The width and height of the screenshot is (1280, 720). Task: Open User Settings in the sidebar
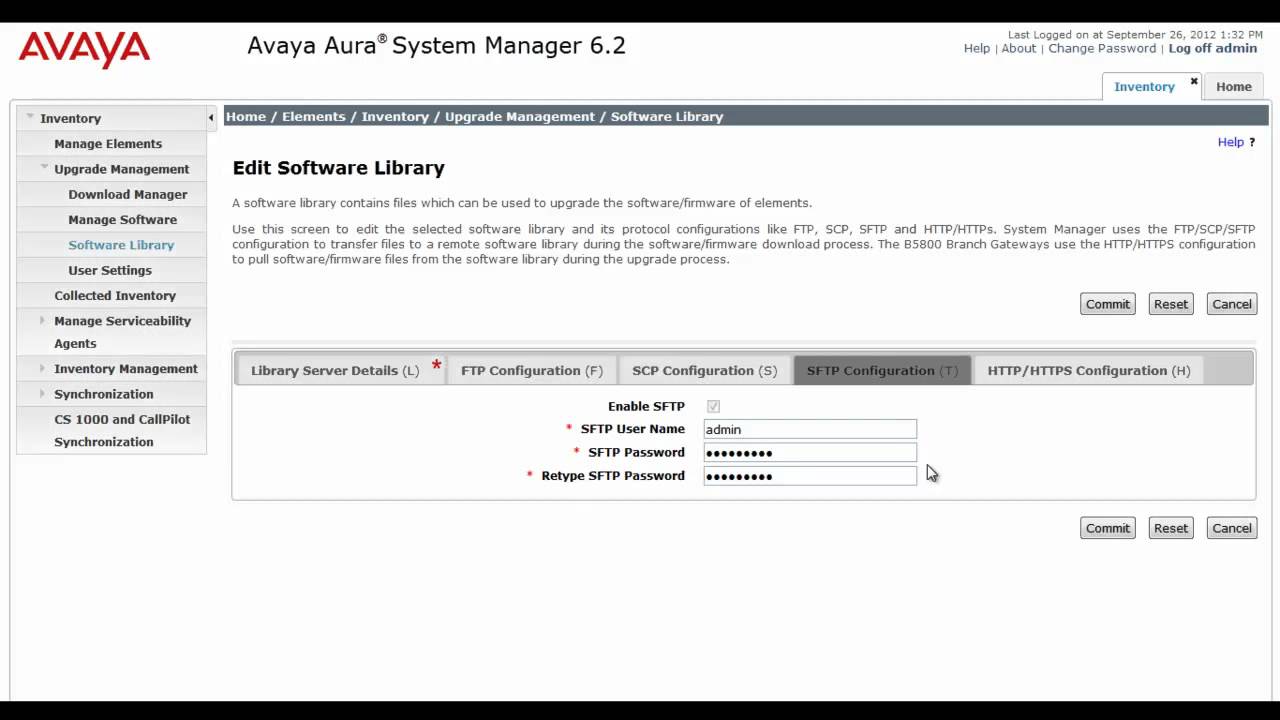click(x=110, y=270)
